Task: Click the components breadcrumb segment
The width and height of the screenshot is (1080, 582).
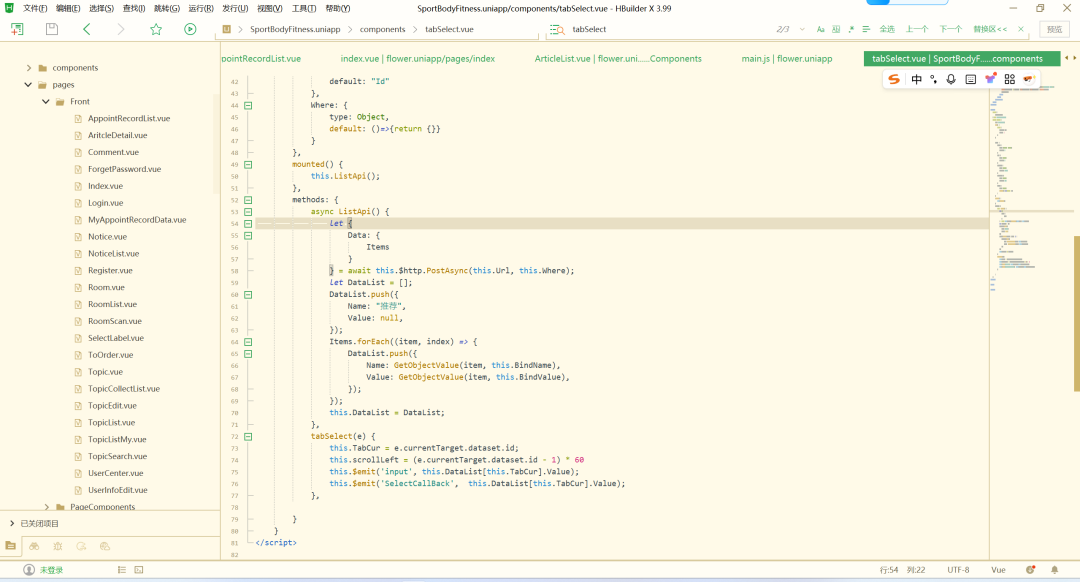Action: pyautogui.click(x=382, y=29)
